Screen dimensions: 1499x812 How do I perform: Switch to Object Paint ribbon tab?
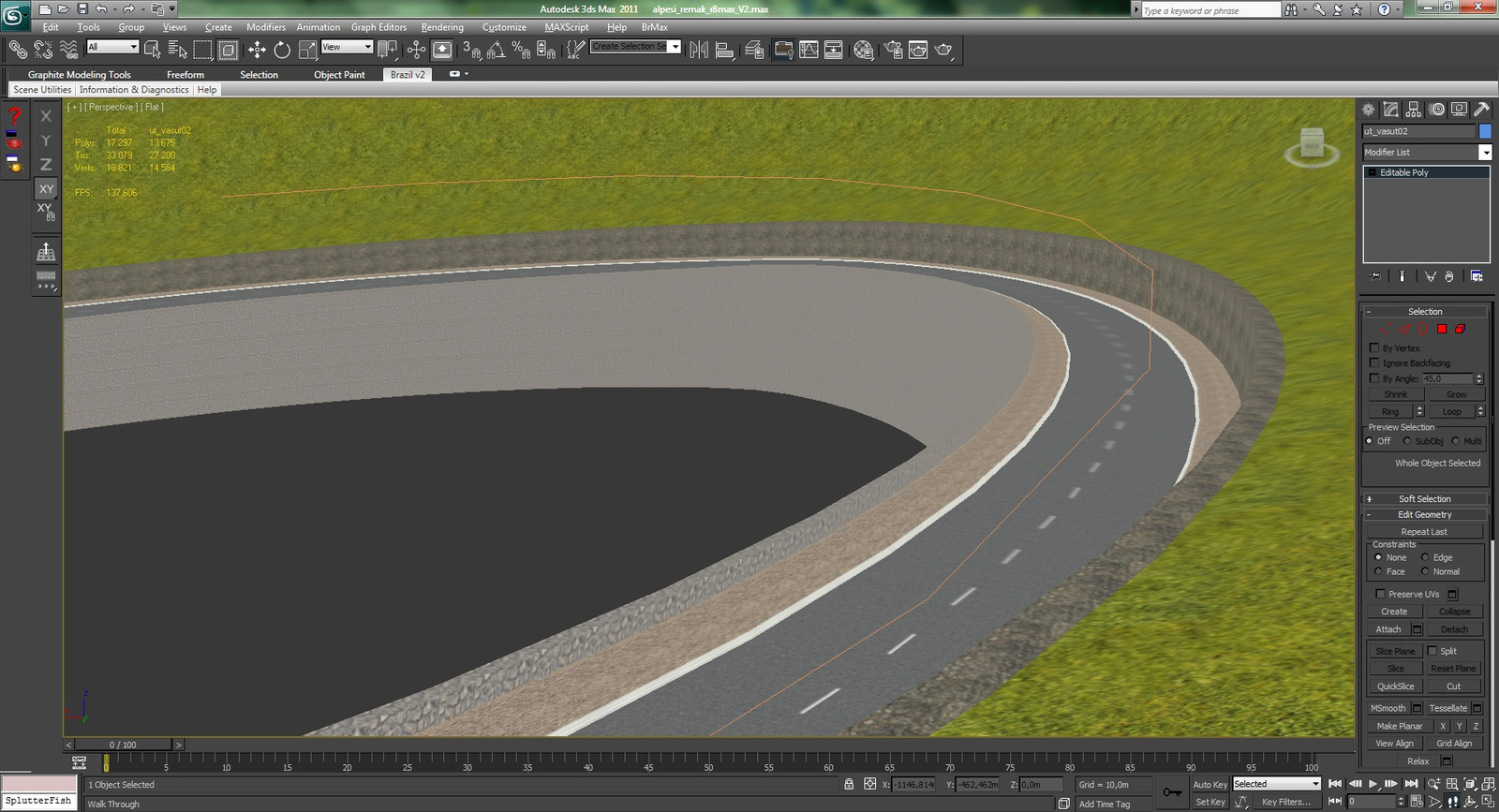339,74
